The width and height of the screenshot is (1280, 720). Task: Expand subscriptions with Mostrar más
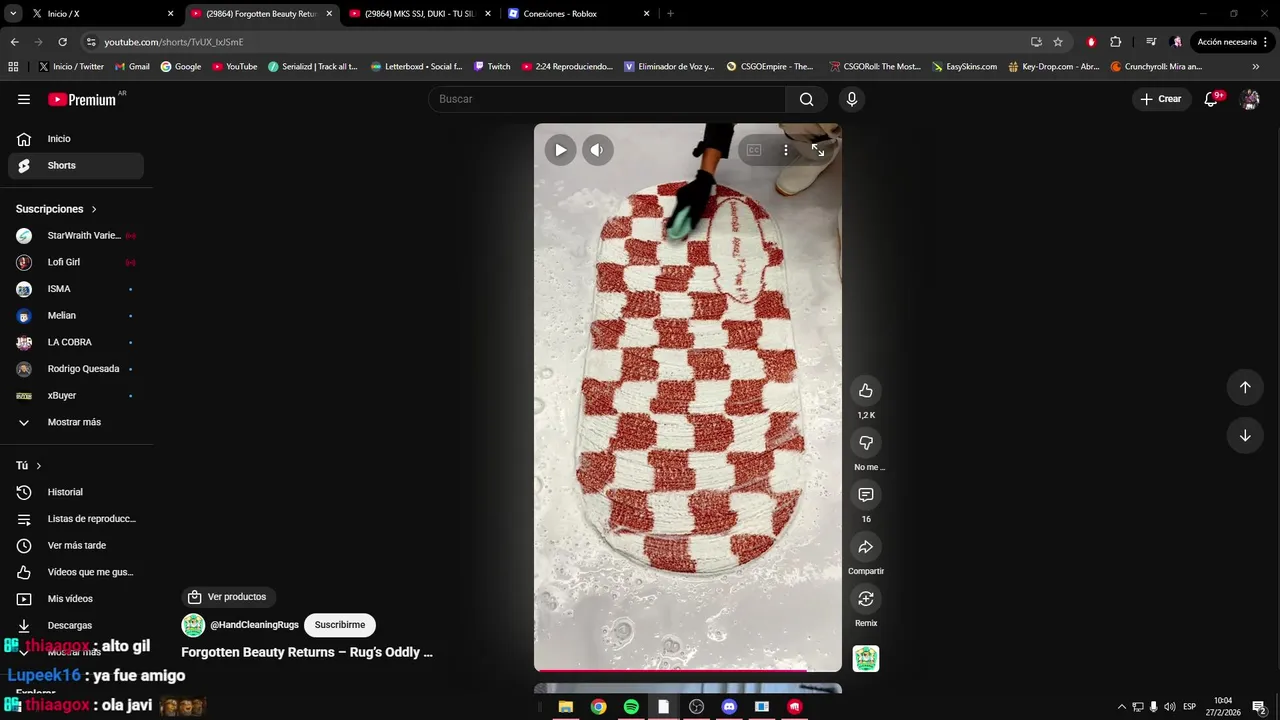pyautogui.click(x=76, y=422)
